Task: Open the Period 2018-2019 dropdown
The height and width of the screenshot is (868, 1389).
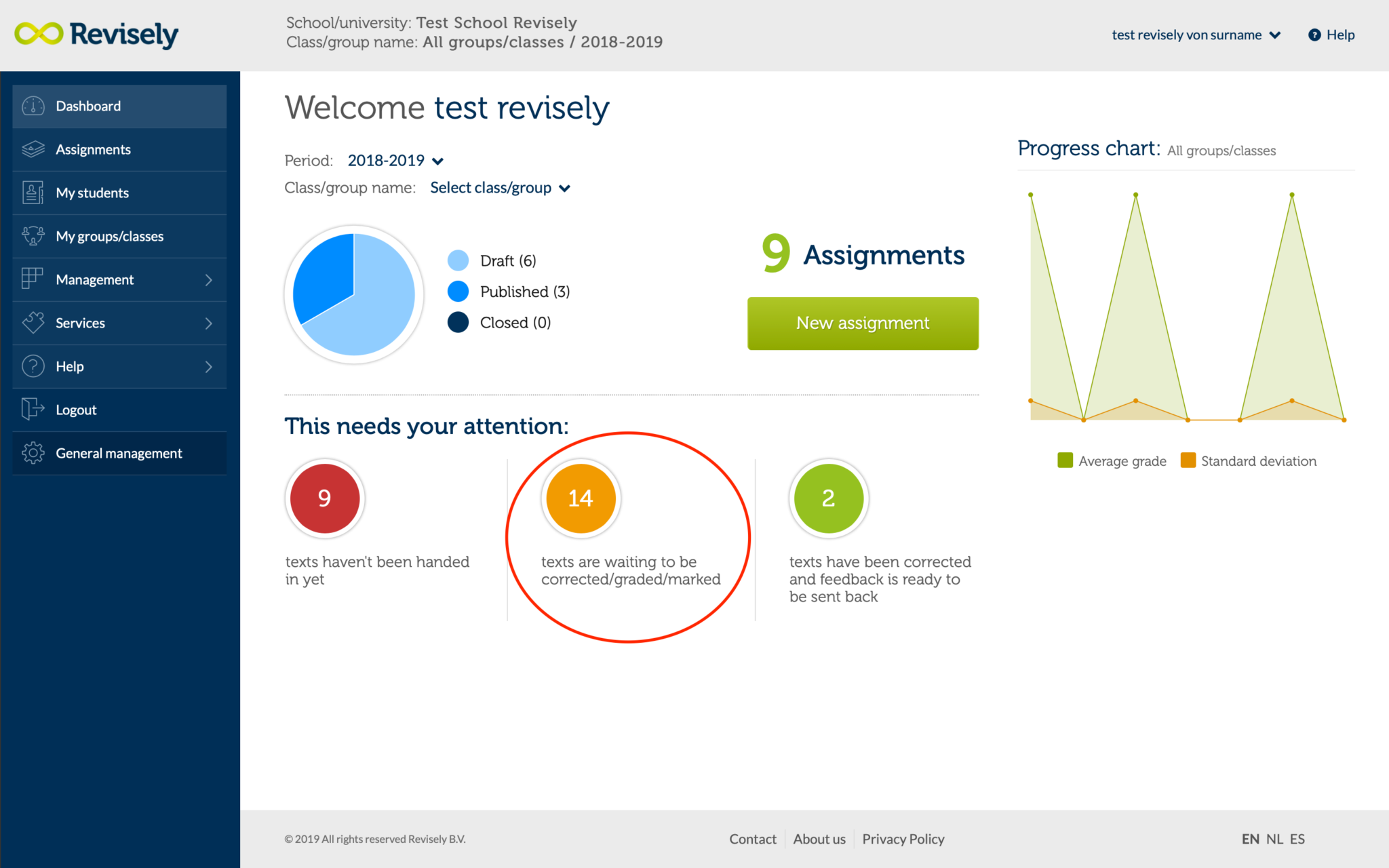Action: 395,161
